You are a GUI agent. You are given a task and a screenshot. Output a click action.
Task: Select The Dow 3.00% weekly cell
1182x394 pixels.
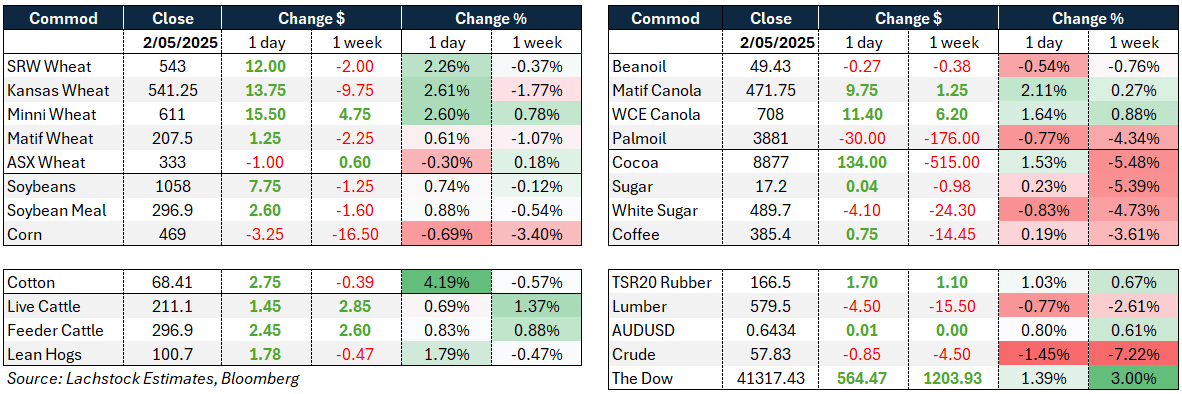pyautogui.click(x=1134, y=378)
